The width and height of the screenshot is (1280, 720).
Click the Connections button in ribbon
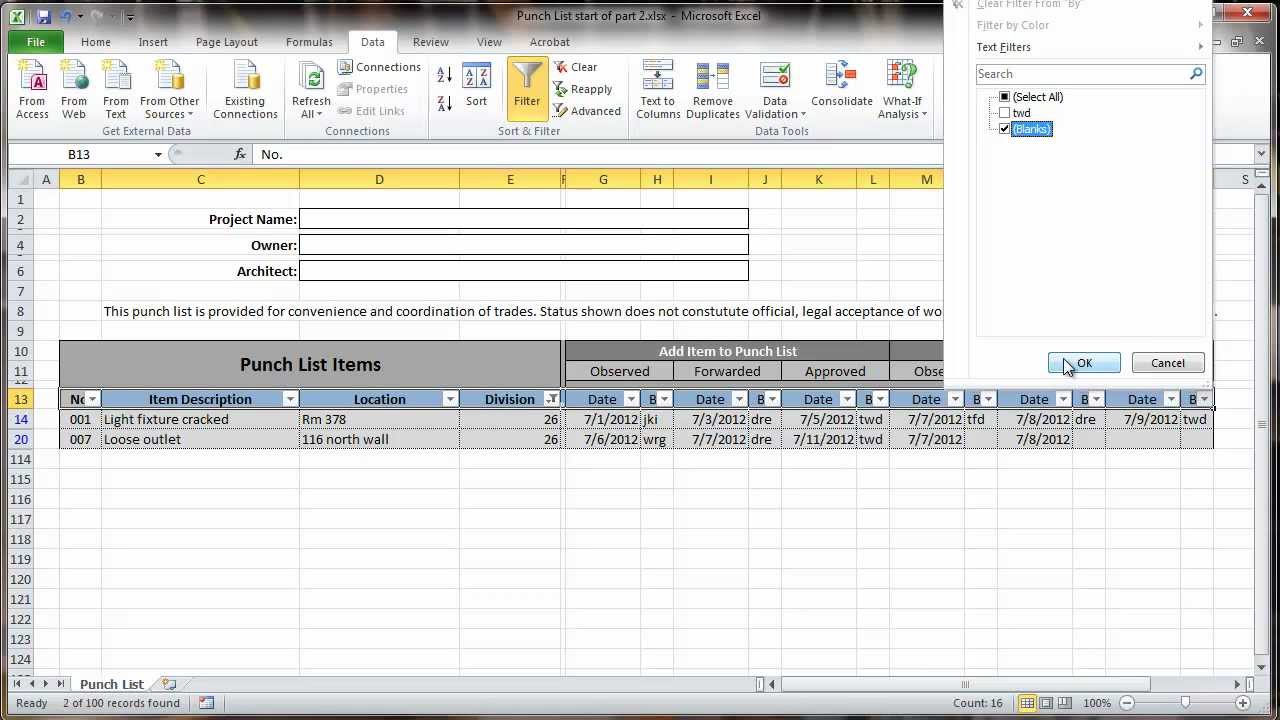tap(379, 67)
